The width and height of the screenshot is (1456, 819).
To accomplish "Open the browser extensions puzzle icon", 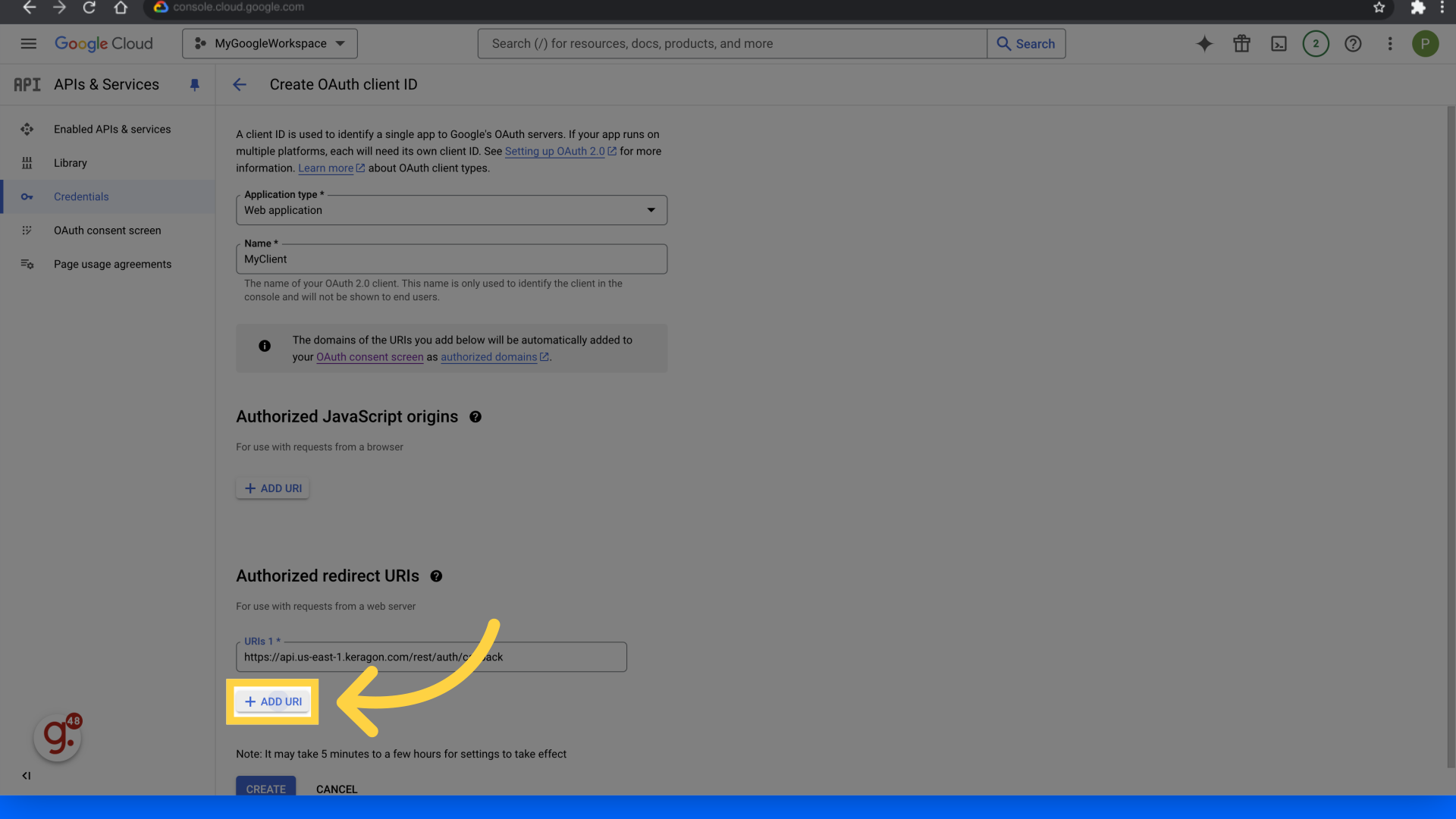I will [x=1417, y=8].
